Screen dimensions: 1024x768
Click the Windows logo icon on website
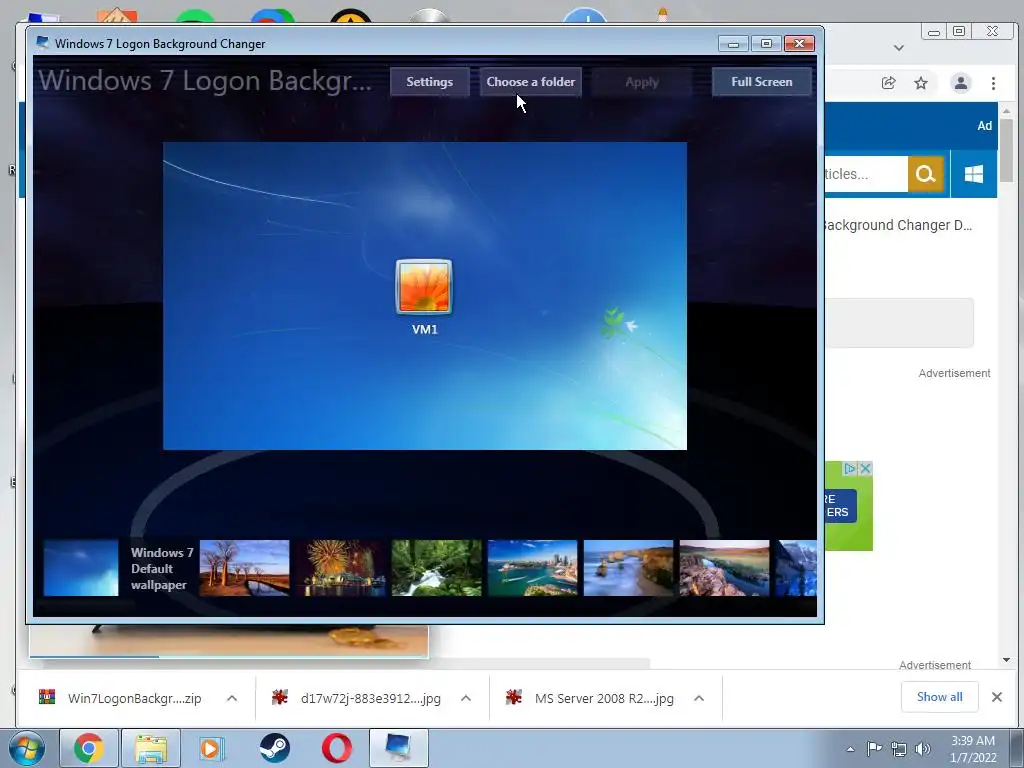[x=974, y=174]
